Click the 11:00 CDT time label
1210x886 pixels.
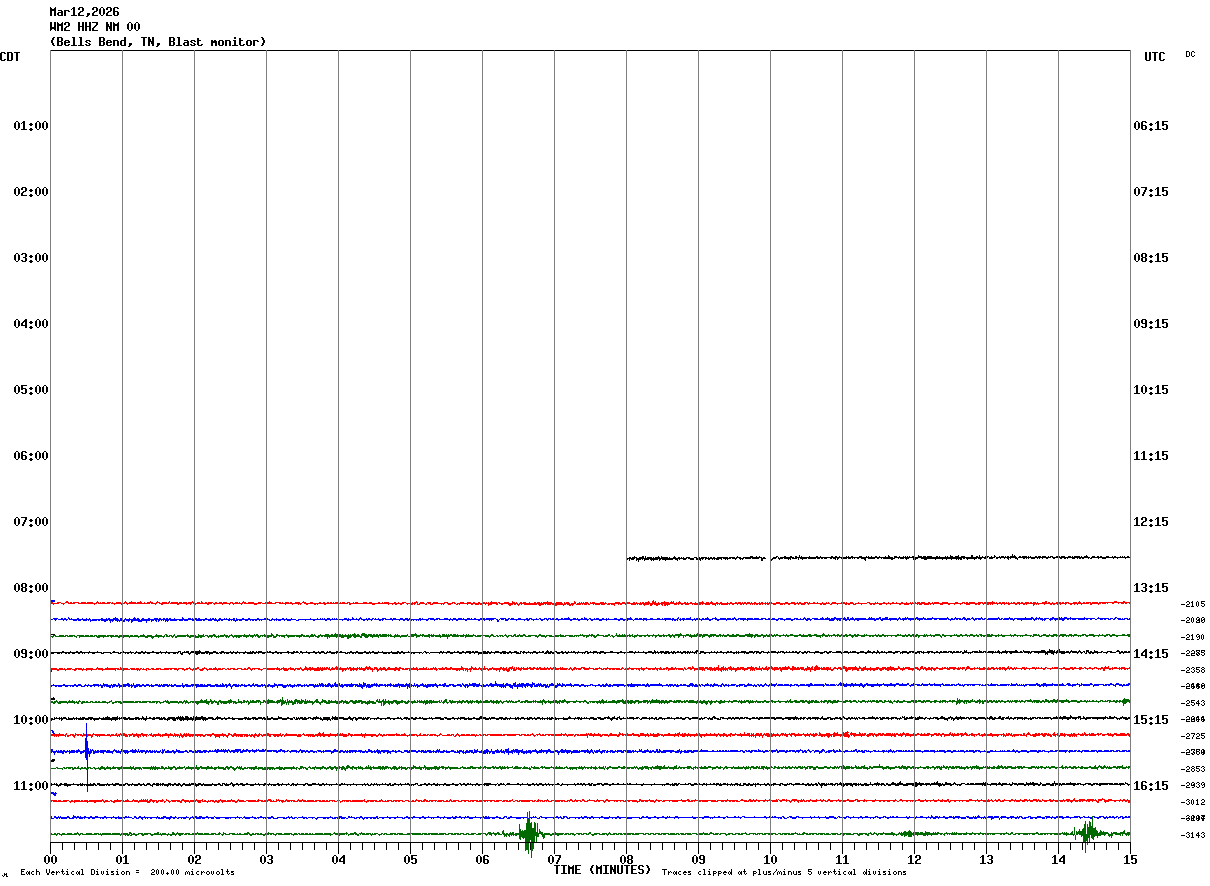pos(31,786)
